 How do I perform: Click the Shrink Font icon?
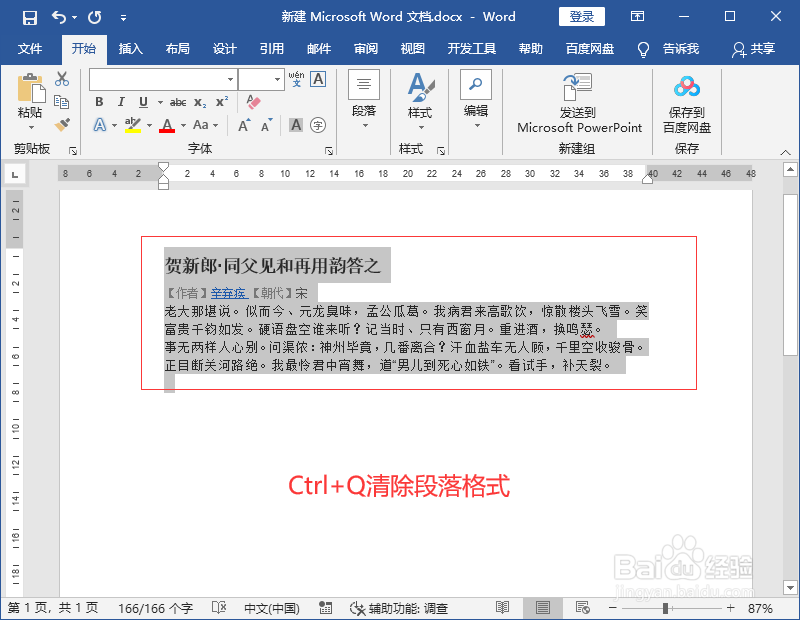(266, 125)
